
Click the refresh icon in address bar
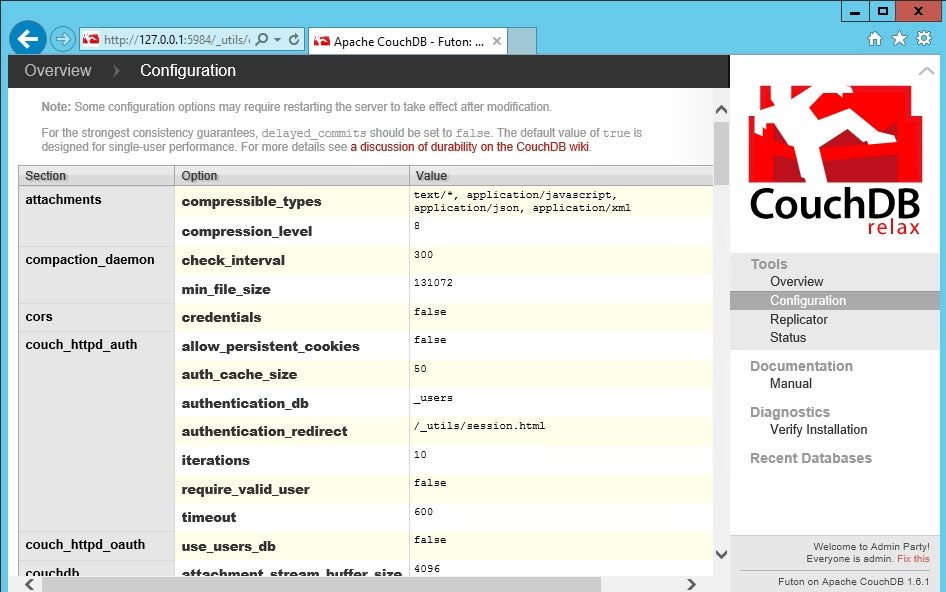pyautogui.click(x=294, y=40)
